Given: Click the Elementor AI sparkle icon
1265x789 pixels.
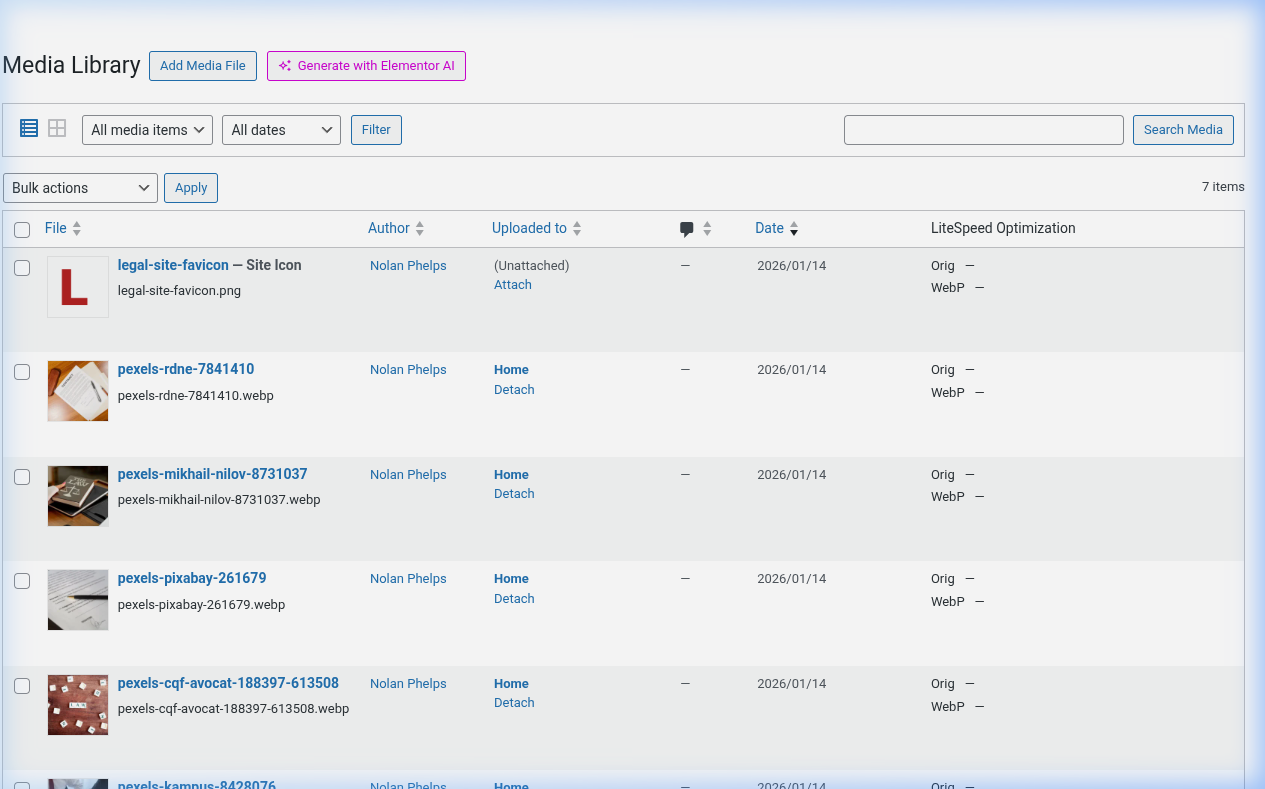Looking at the screenshot, I should tap(283, 65).
